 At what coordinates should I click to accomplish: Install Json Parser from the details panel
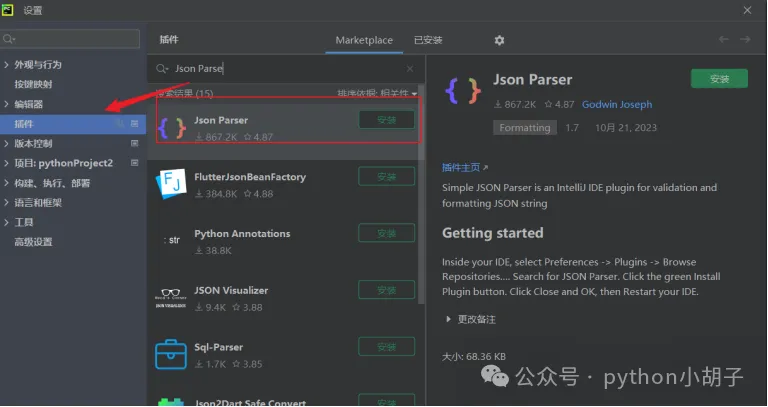coord(719,79)
